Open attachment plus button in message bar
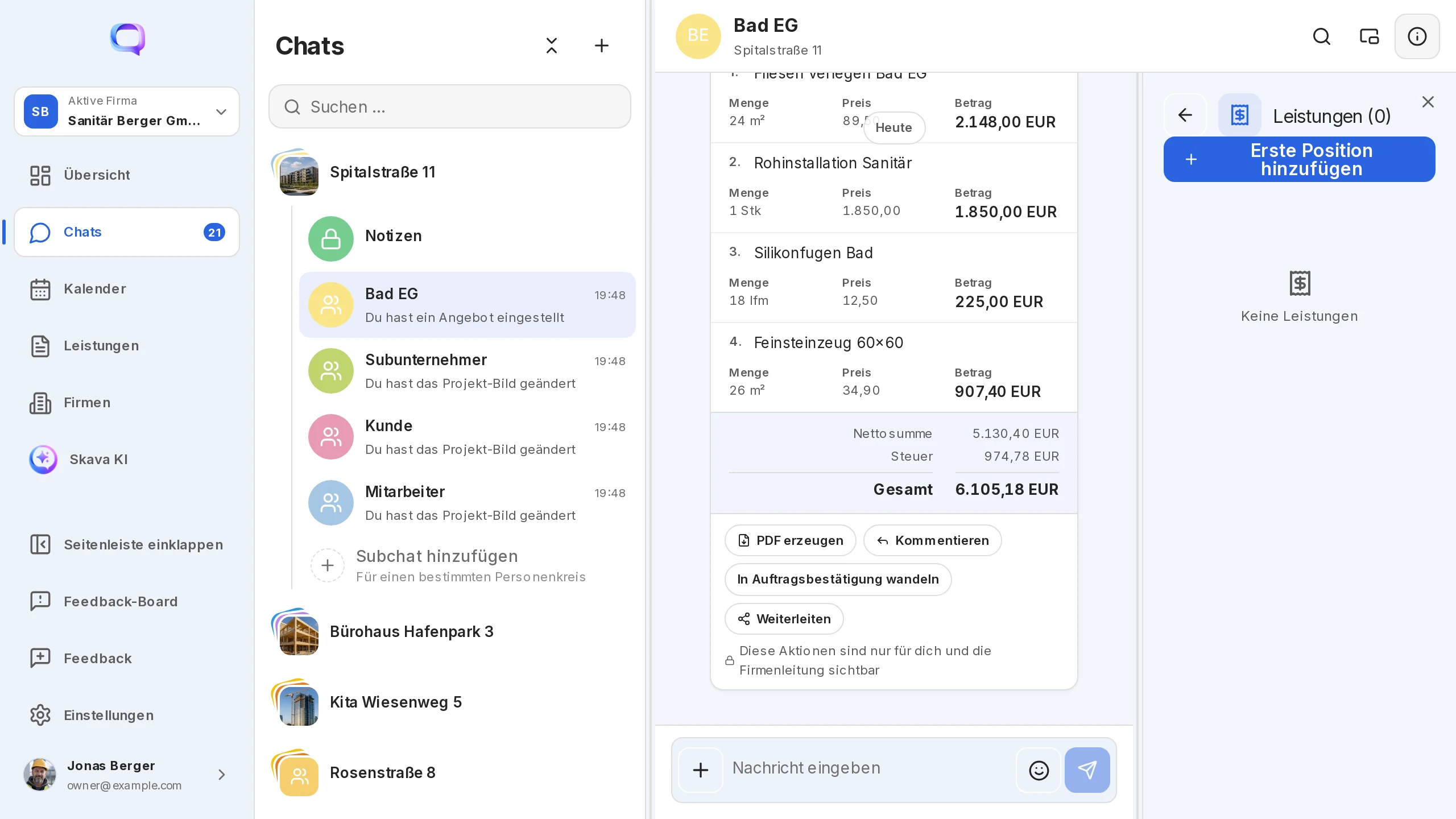 point(700,770)
